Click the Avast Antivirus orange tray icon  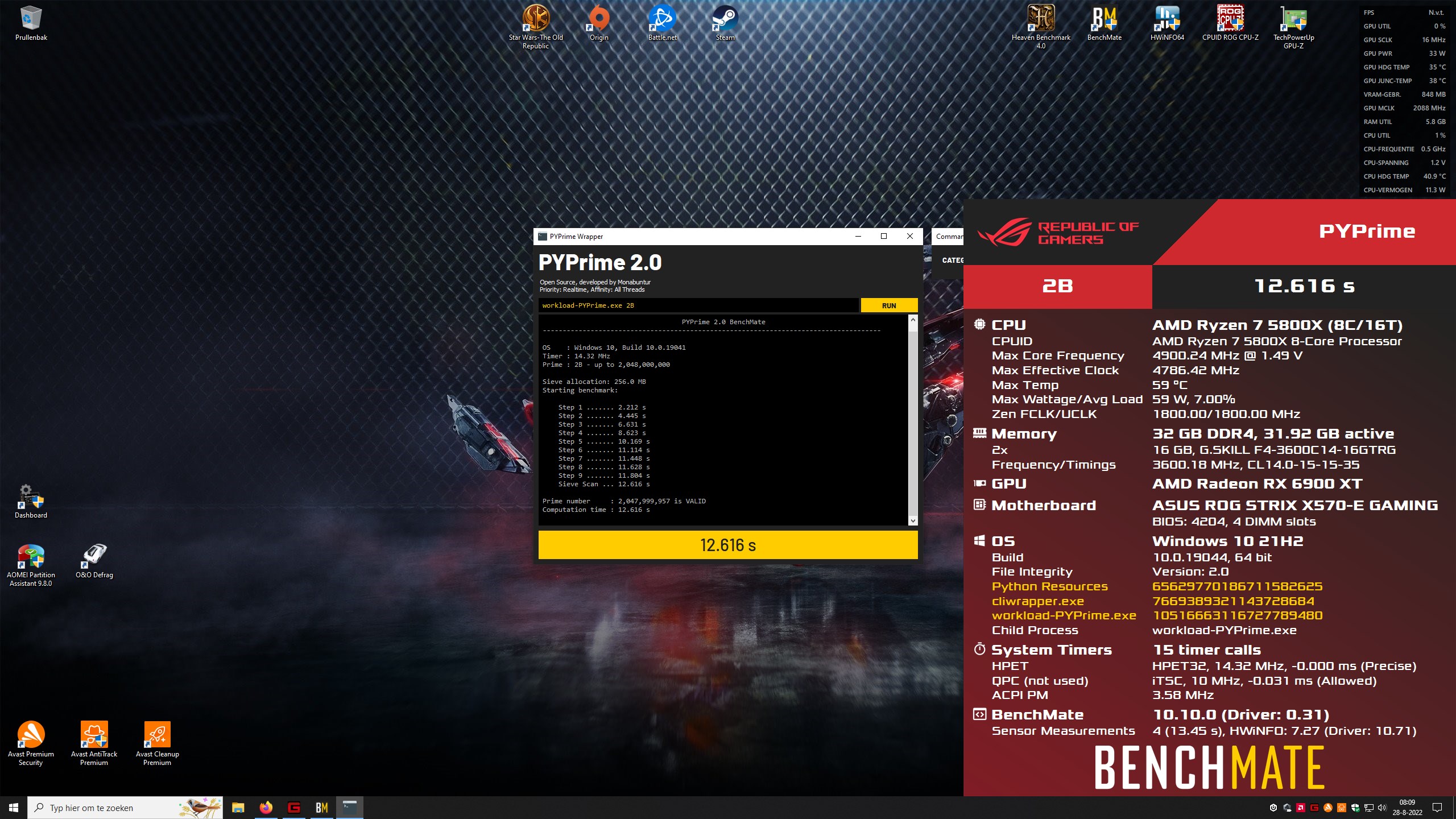(1328, 808)
